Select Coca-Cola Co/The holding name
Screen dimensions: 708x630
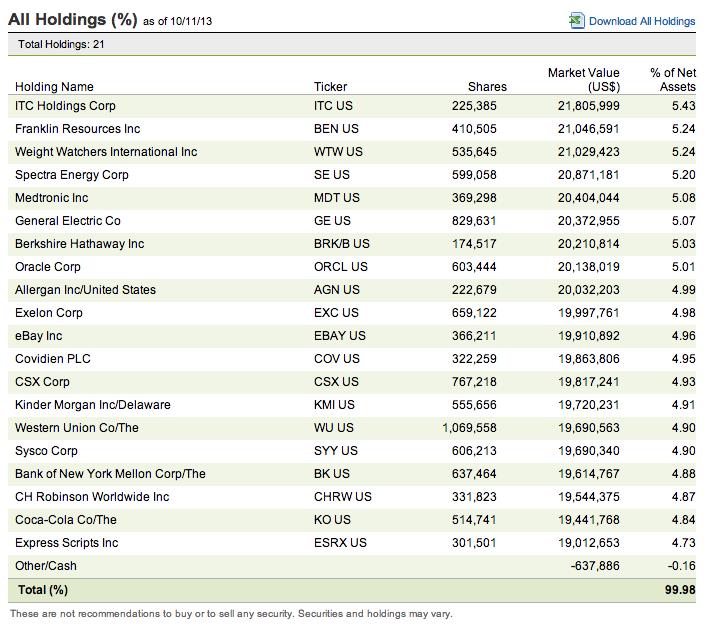tap(65, 520)
